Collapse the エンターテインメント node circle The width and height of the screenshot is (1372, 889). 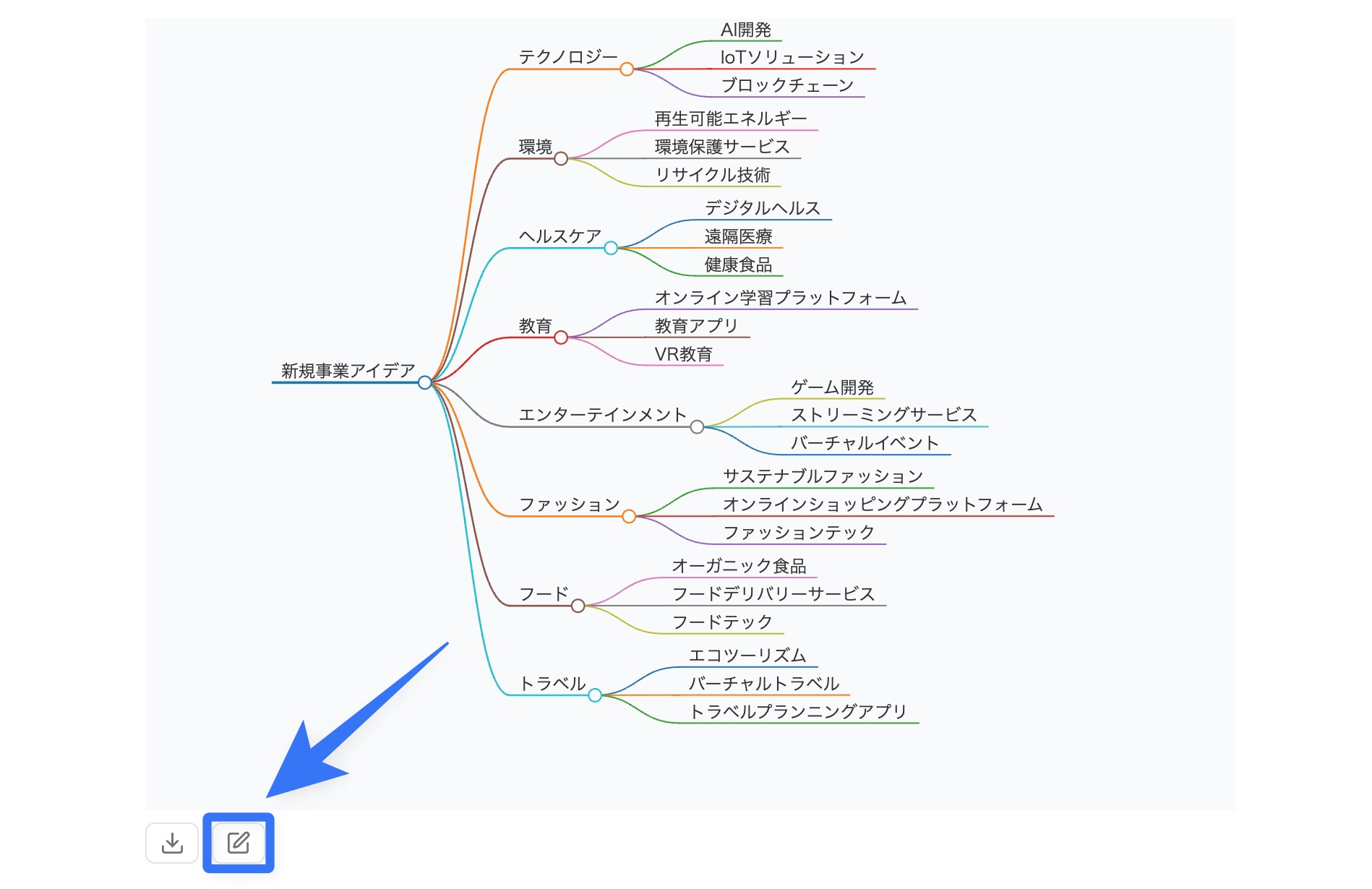[x=697, y=427]
